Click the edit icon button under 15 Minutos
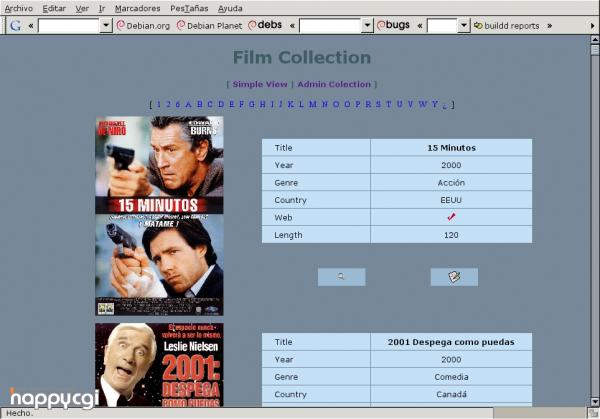The width and height of the screenshot is (600, 419). coord(454,277)
